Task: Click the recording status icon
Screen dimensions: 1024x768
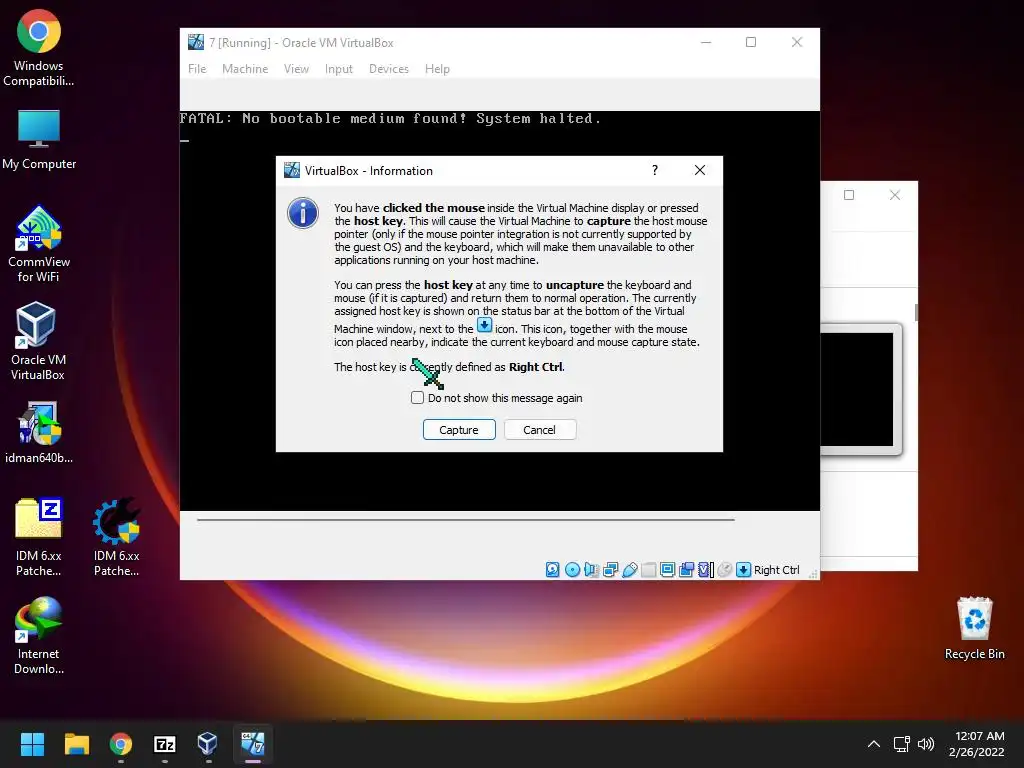Action: click(686, 570)
